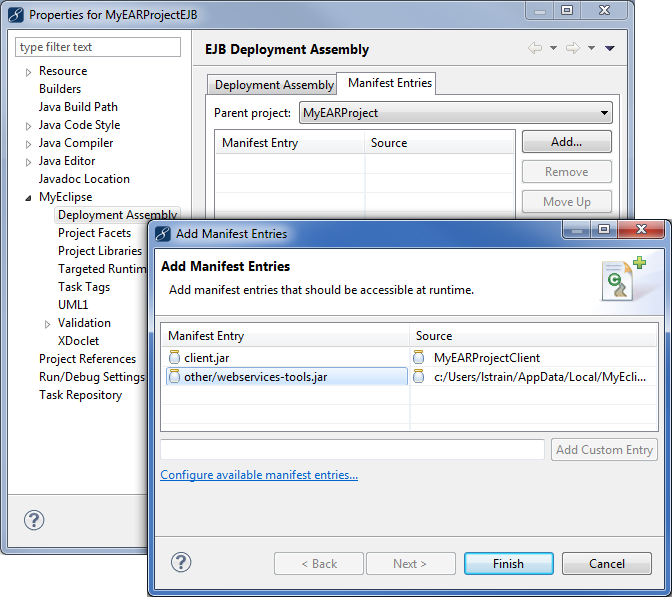This screenshot has width=672, height=597.
Task: Click the Remove button
Action: [x=567, y=172]
